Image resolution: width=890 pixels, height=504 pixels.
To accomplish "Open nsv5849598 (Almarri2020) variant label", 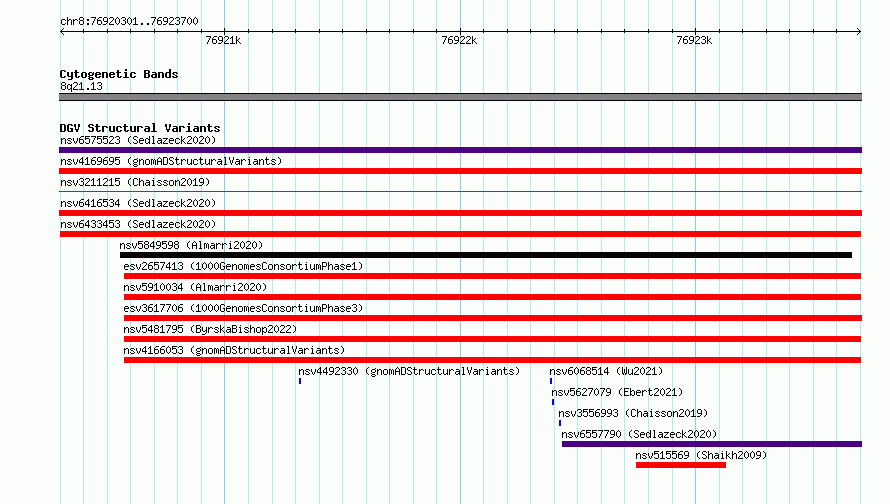I will click(191, 245).
